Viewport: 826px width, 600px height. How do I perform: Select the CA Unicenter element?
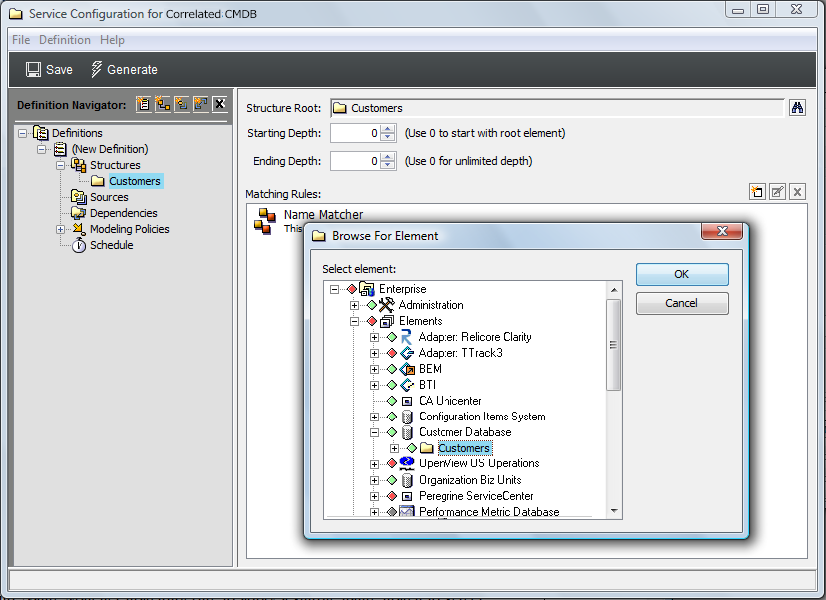tap(450, 401)
